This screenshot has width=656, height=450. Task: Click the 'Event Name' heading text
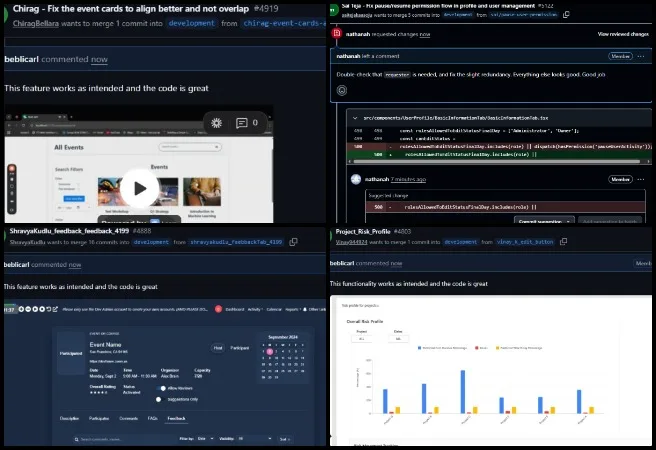[105, 345]
